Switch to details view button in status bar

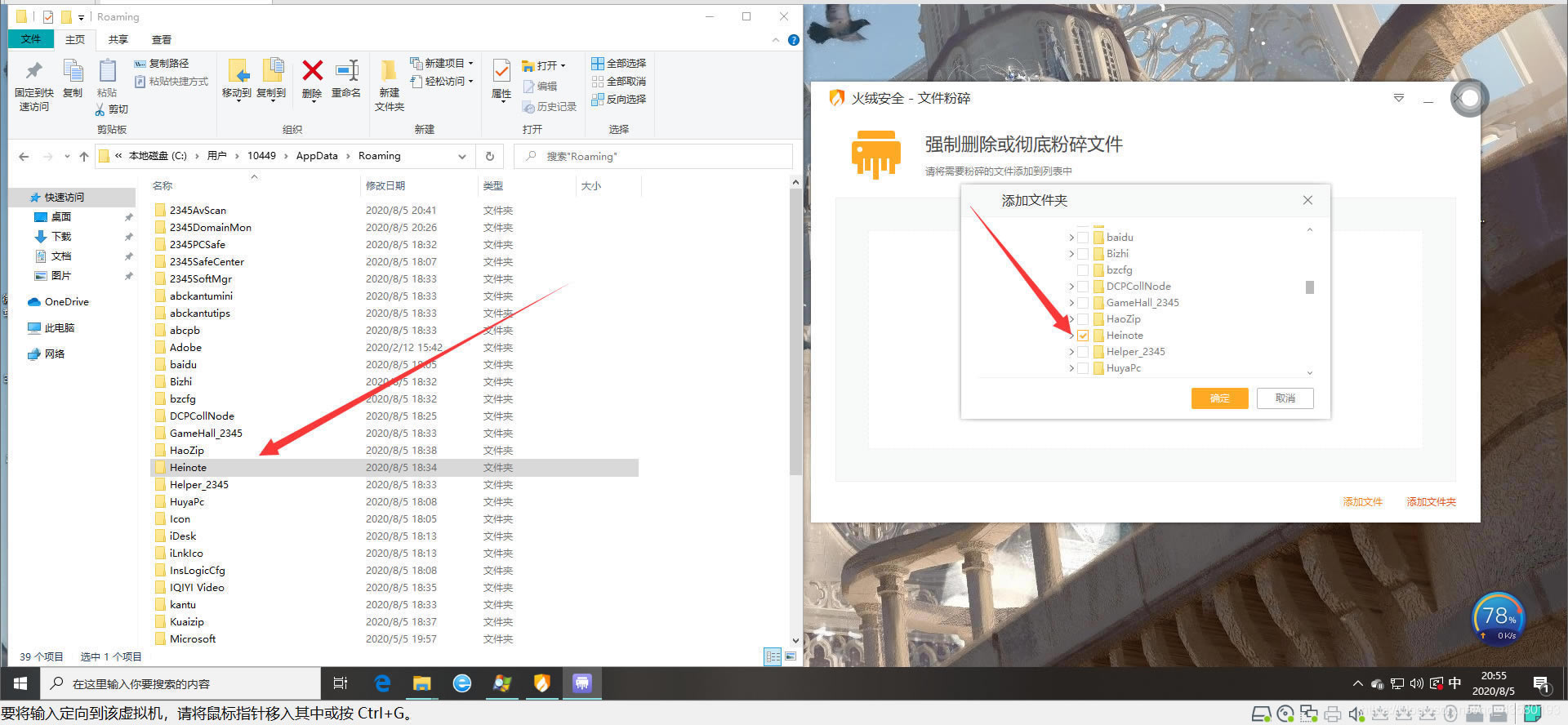[773, 656]
